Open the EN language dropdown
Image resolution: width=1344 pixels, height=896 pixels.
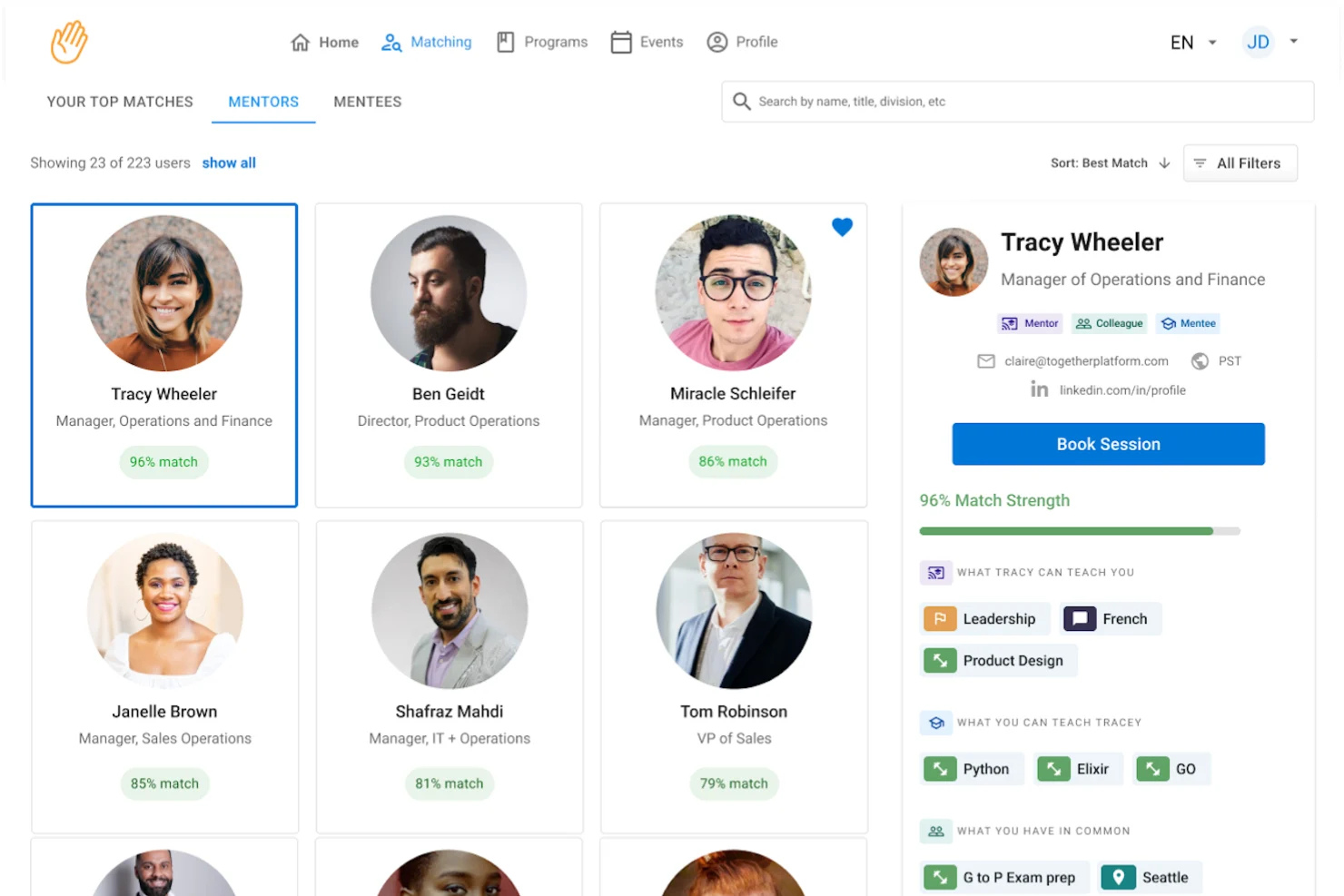1193,43
